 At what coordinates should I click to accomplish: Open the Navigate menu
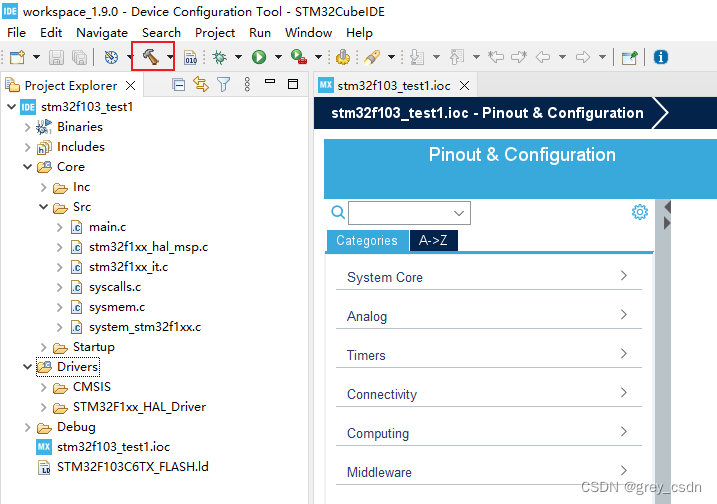102,33
